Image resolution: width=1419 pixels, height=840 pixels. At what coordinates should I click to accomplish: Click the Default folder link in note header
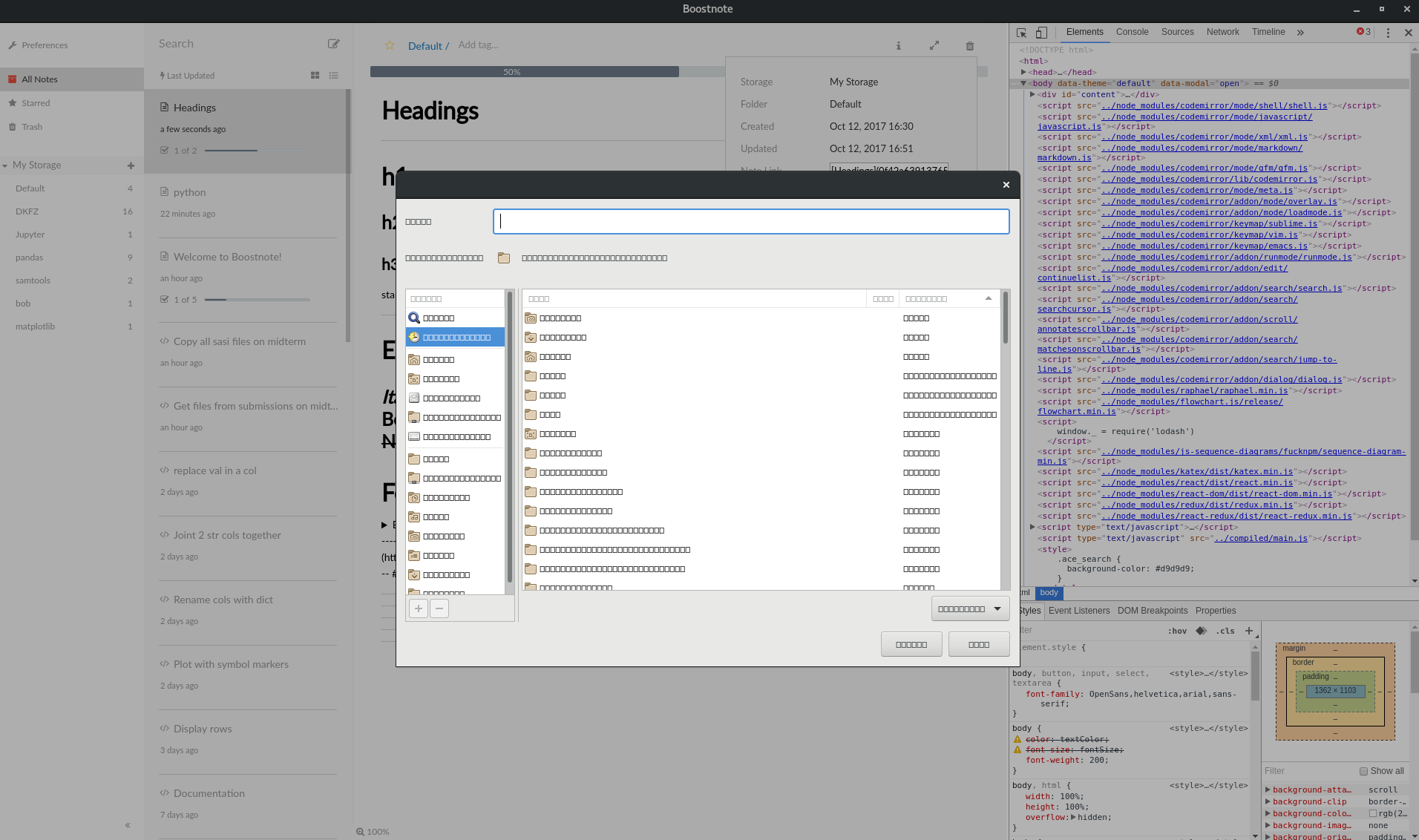click(x=425, y=46)
